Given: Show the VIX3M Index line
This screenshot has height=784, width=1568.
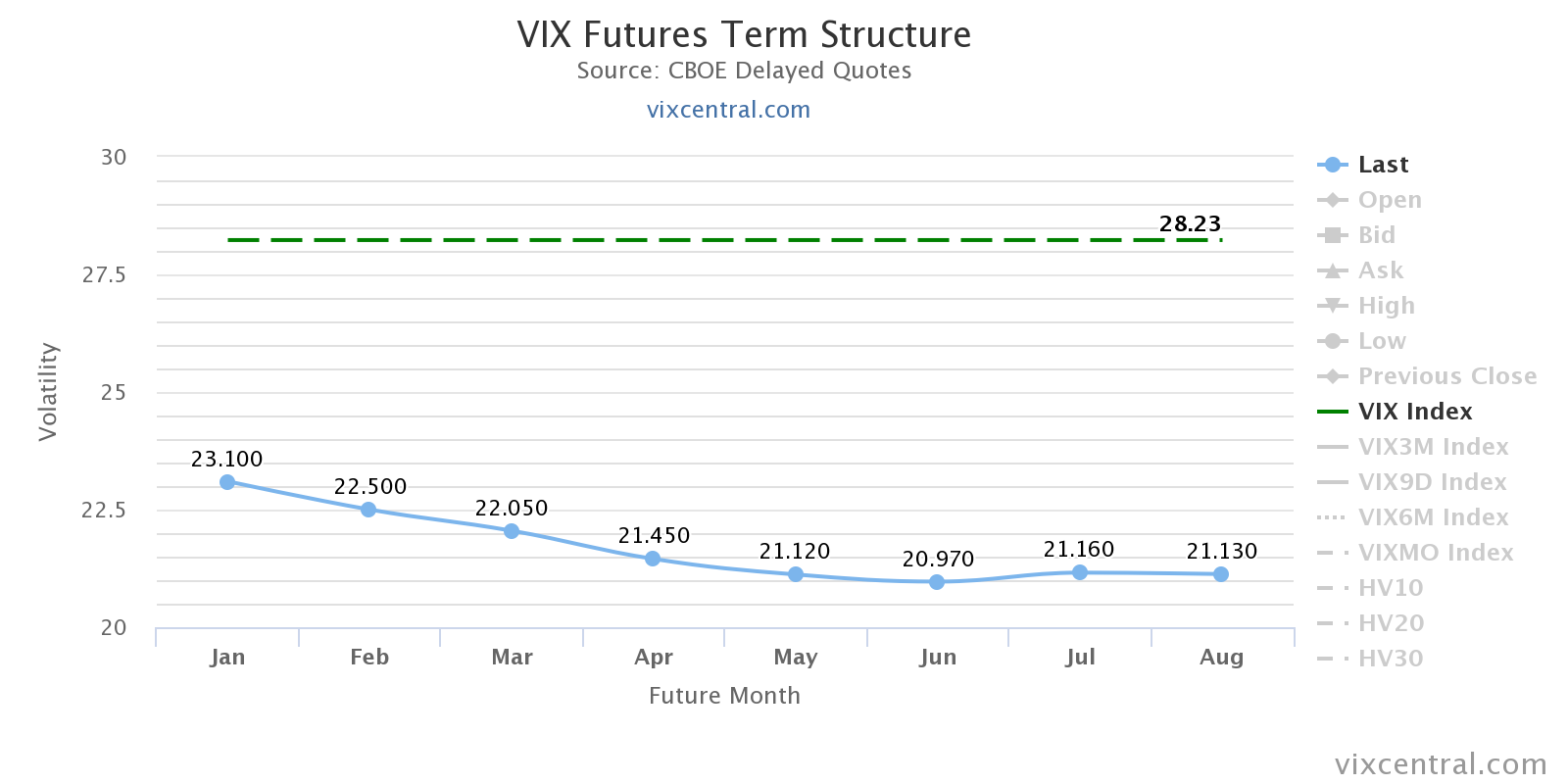Looking at the screenshot, I should pyautogui.click(x=1433, y=447).
